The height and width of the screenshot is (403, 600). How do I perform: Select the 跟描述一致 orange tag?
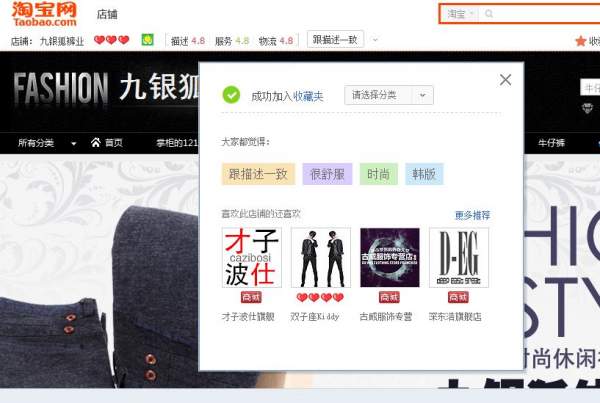pos(258,174)
